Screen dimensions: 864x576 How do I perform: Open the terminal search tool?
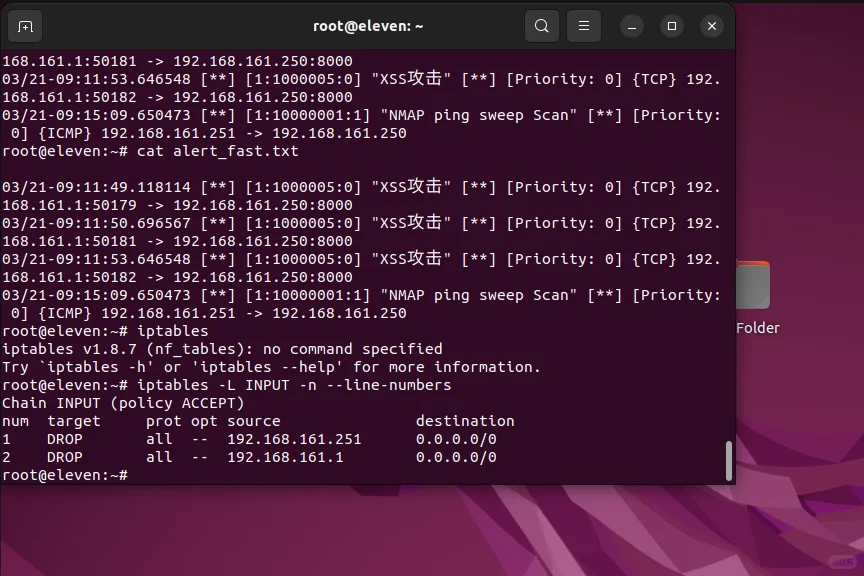542,26
